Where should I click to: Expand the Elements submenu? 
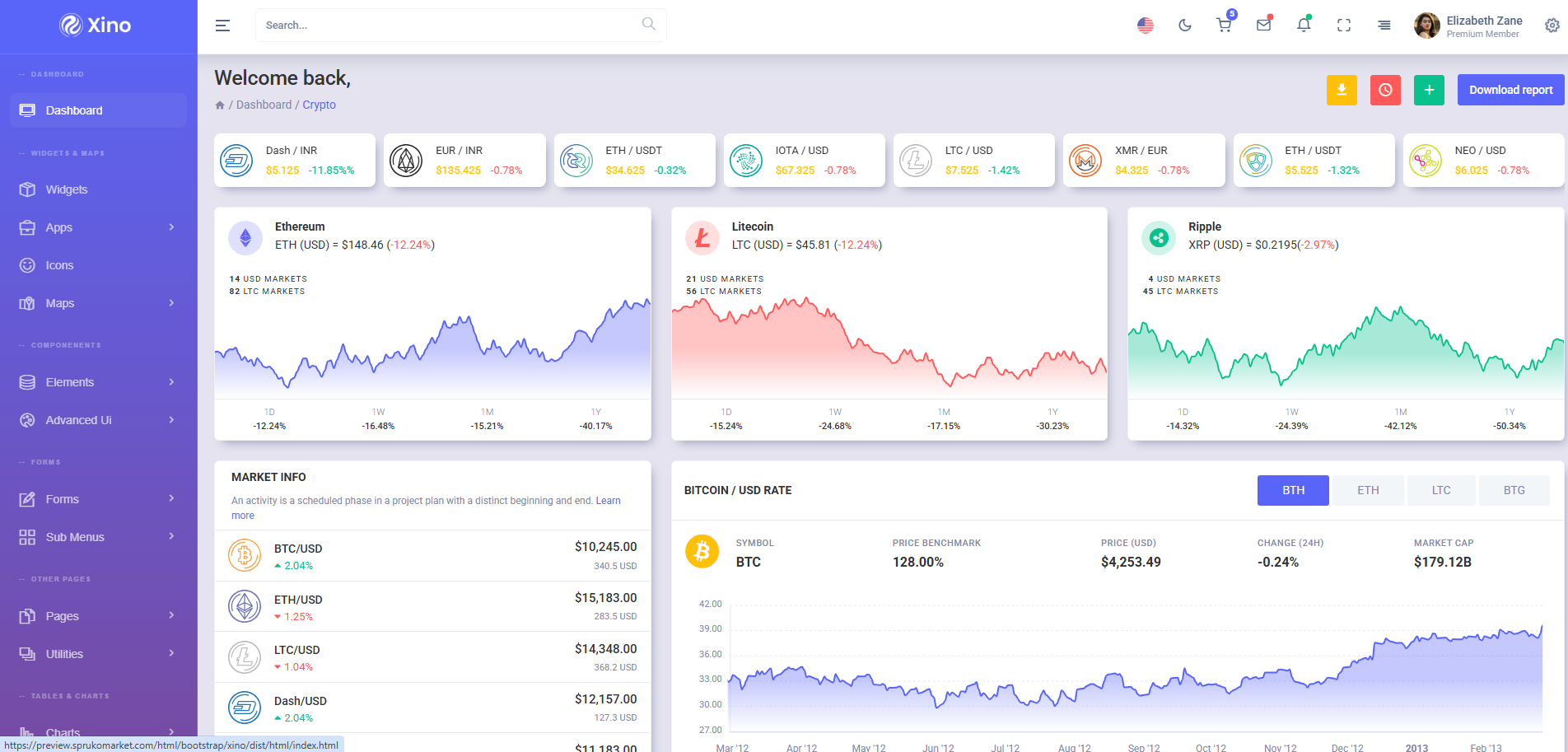(98, 382)
